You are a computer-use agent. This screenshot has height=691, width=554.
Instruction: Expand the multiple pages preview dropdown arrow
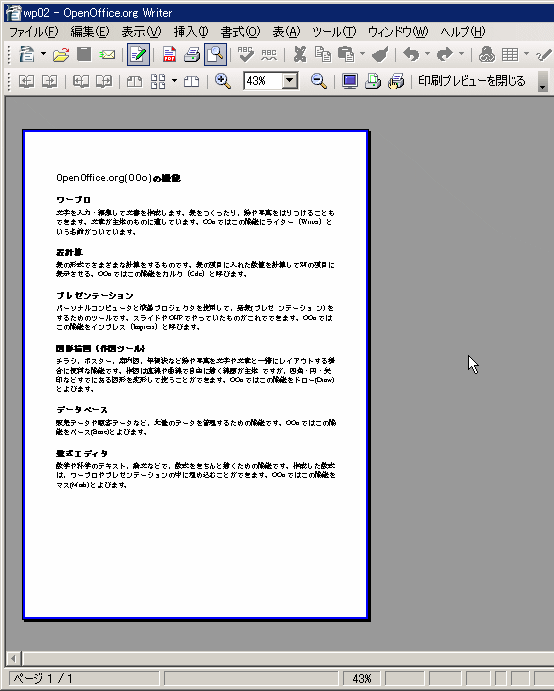(175, 81)
